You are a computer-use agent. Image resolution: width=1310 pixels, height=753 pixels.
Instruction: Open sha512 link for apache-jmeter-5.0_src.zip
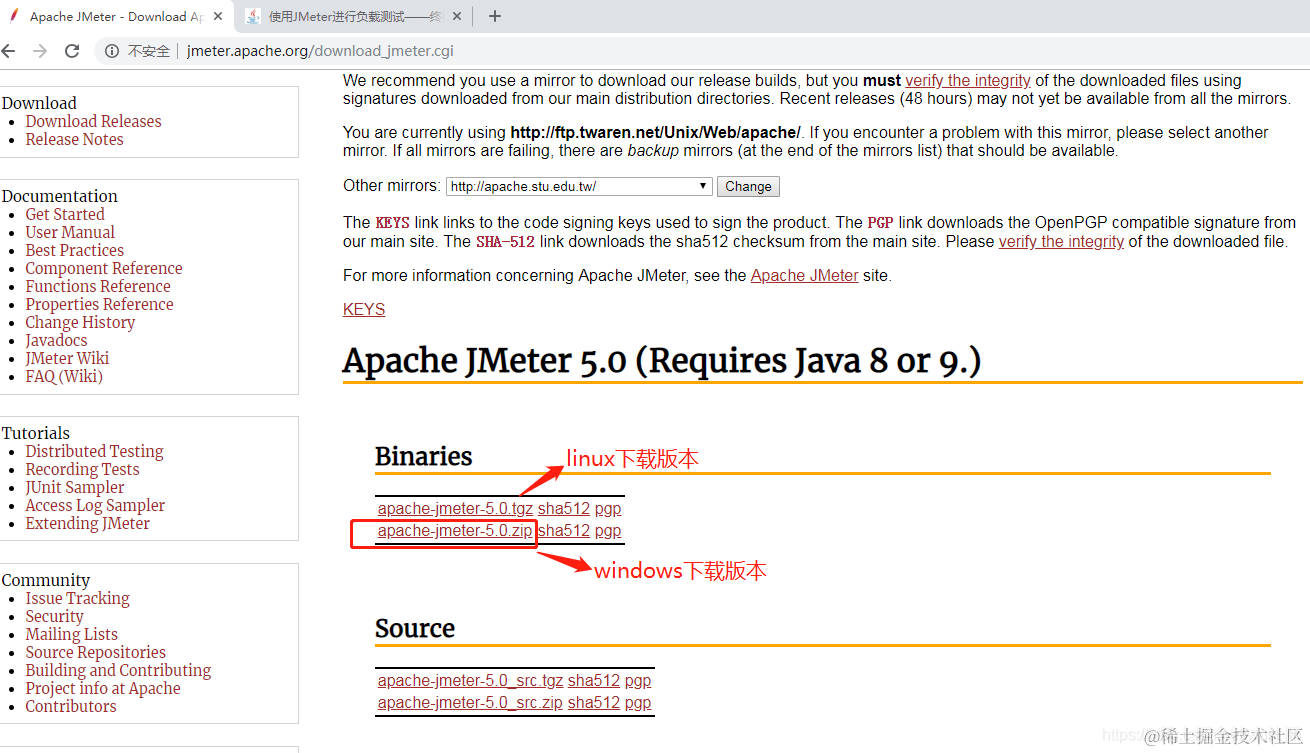coord(594,702)
